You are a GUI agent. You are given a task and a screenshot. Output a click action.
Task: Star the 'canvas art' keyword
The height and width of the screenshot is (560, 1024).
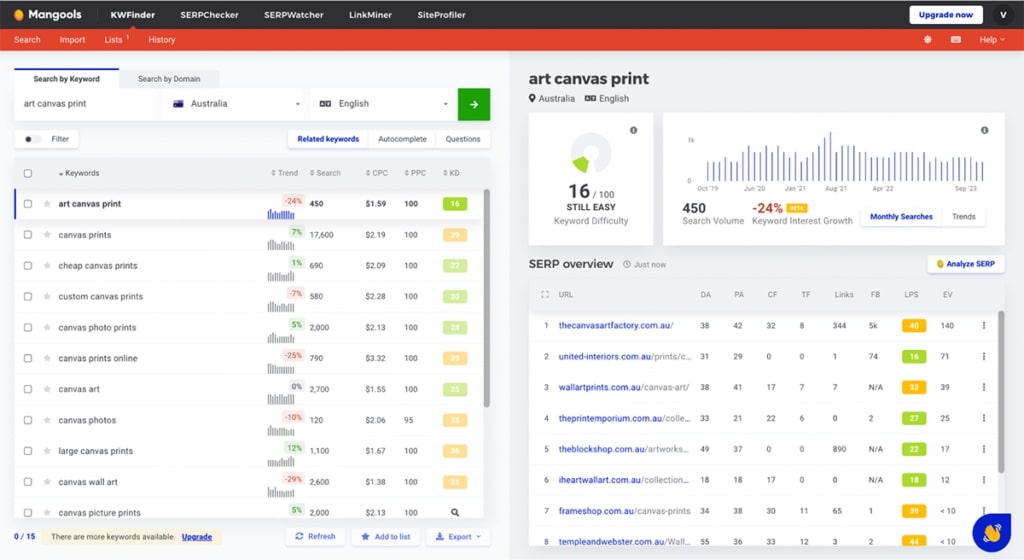point(47,389)
